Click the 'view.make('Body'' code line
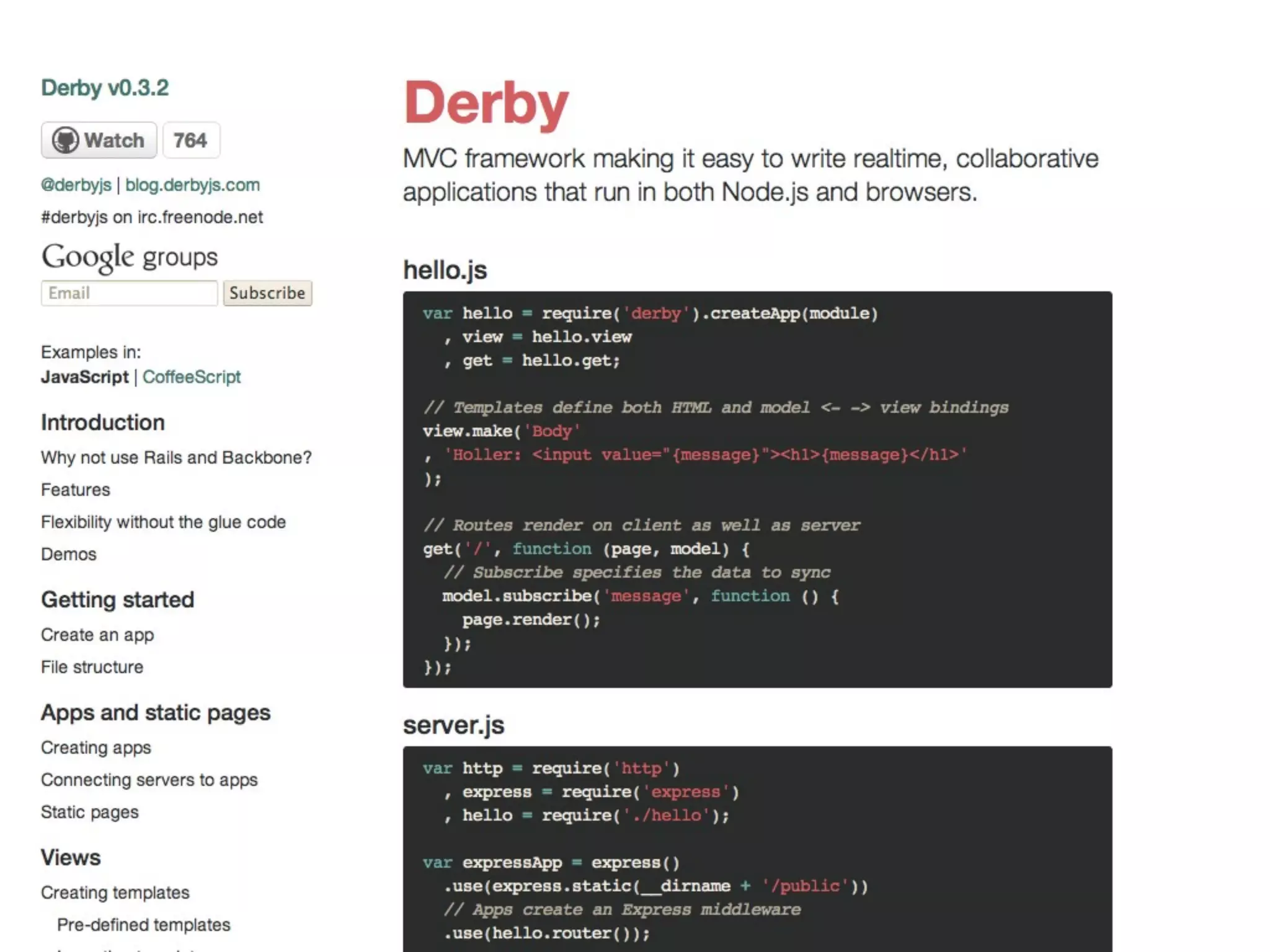 (502, 431)
